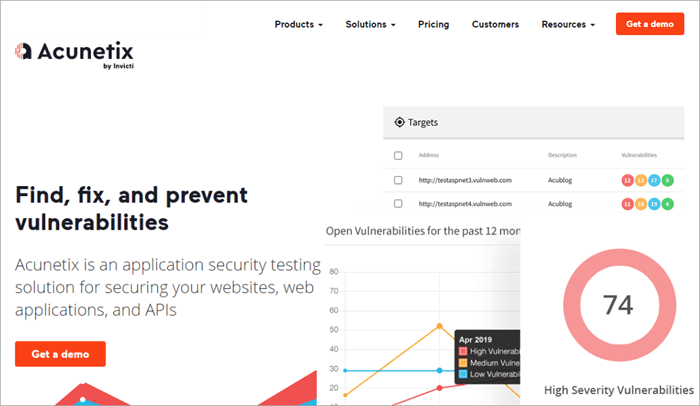Click the http://testaspnet3.vulnweb.com address
The height and width of the screenshot is (406, 700).
[x=465, y=180]
